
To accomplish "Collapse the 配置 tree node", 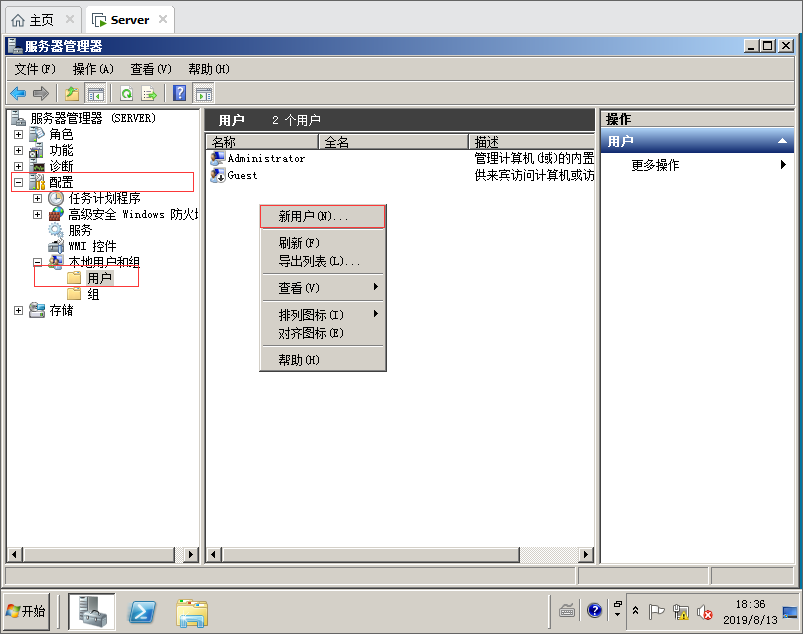I will click(18, 182).
